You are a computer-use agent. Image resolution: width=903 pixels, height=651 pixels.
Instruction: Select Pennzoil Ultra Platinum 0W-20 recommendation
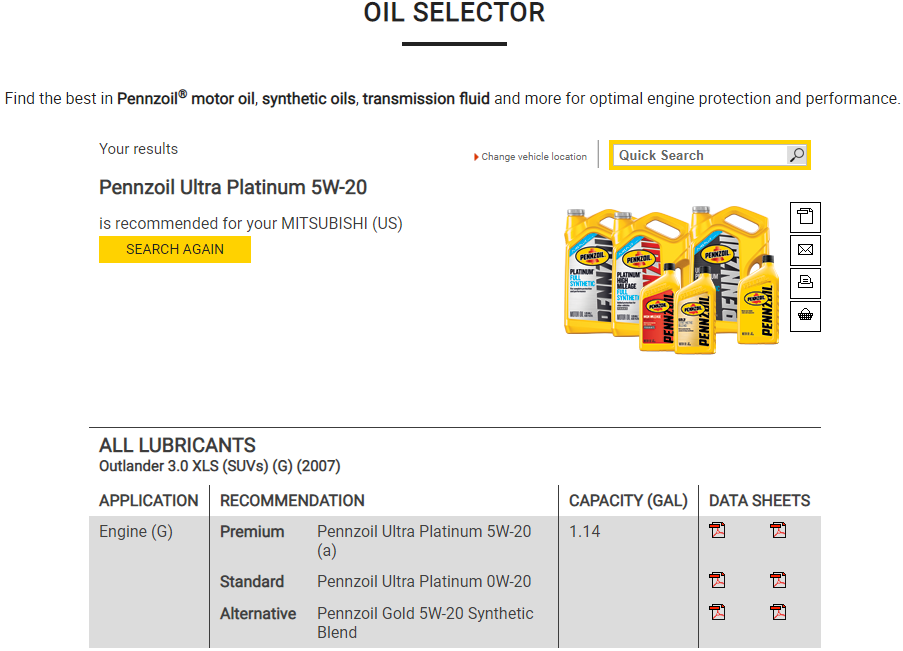(x=424, y=581)
